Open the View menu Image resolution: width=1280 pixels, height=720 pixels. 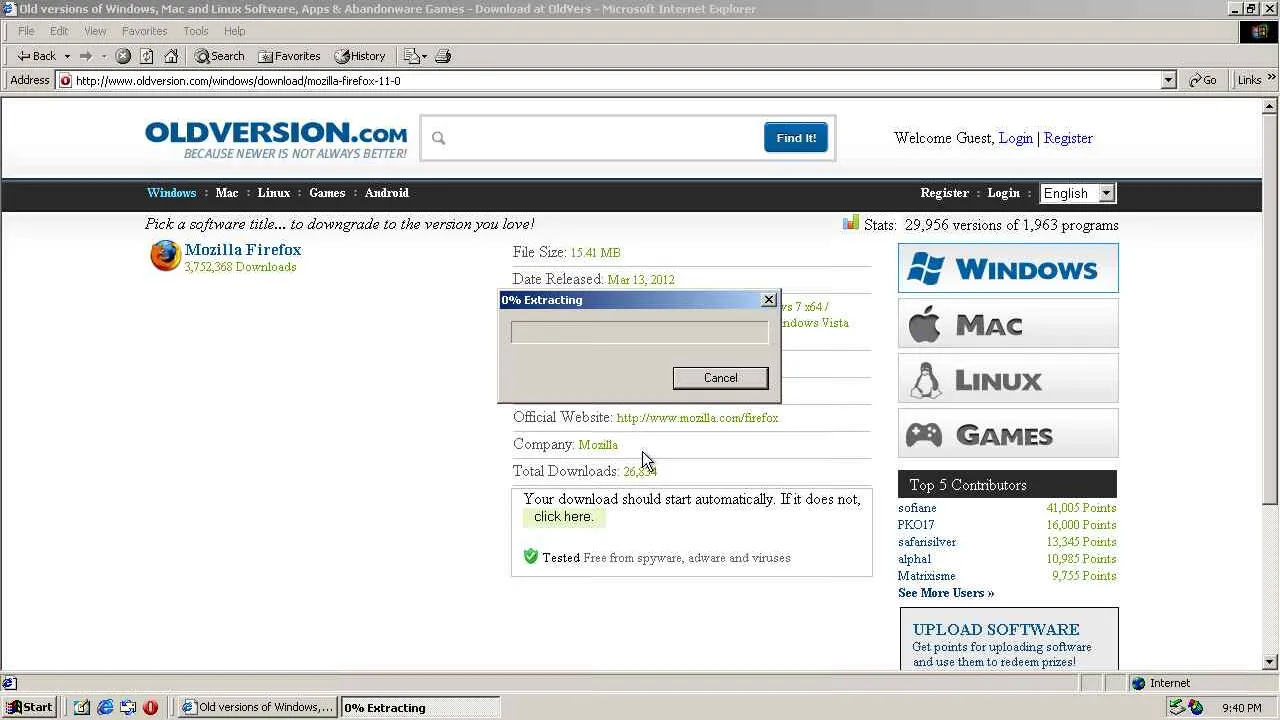(95, 31)
